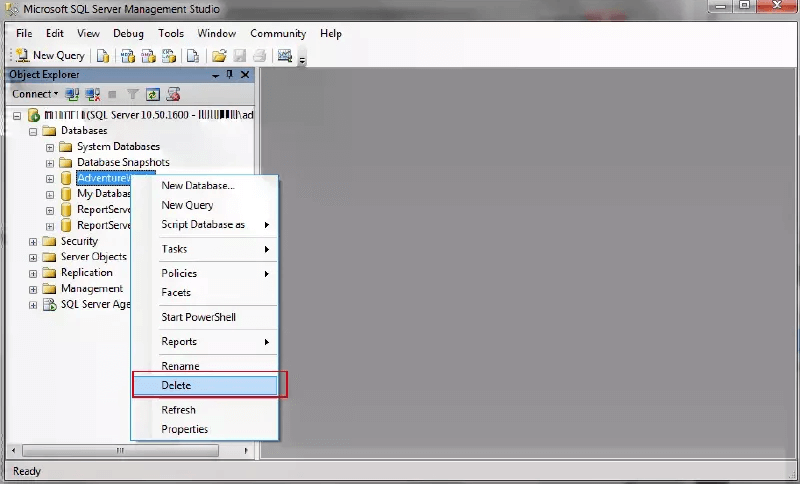Click Connect Object Explorer icon
This screenshot has width=800, height=484.
[72, 94]
